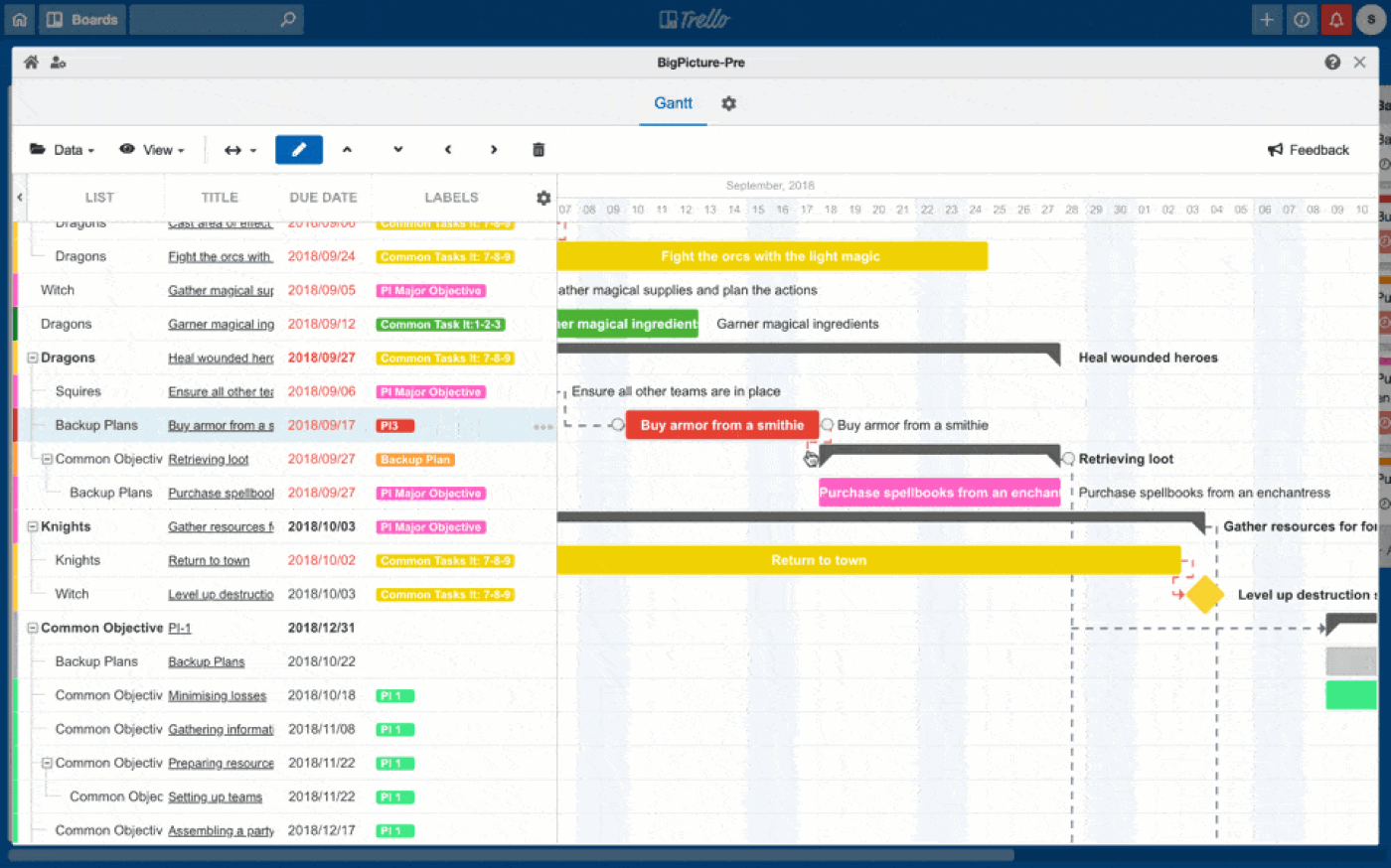Click the columns settings gear beside Labels
Viewport: 1391px width, 868px height.
pos(543,198)
